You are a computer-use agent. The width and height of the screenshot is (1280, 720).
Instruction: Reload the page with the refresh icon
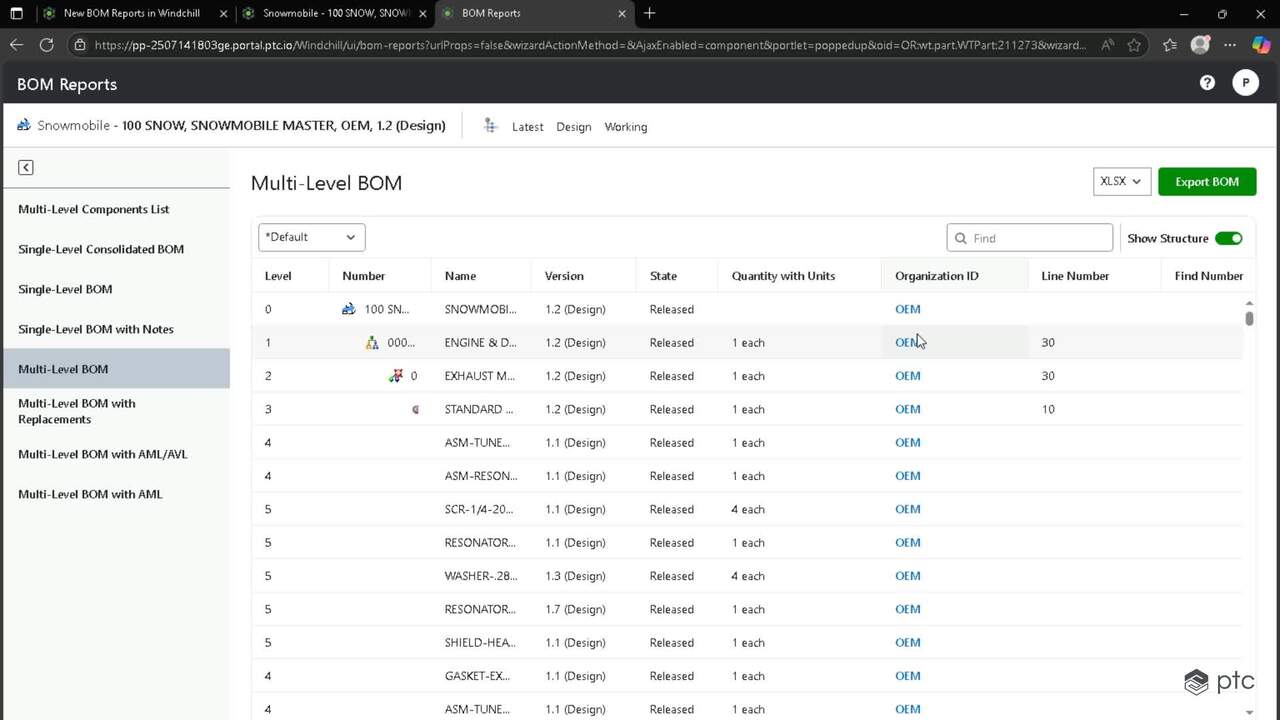46,45
